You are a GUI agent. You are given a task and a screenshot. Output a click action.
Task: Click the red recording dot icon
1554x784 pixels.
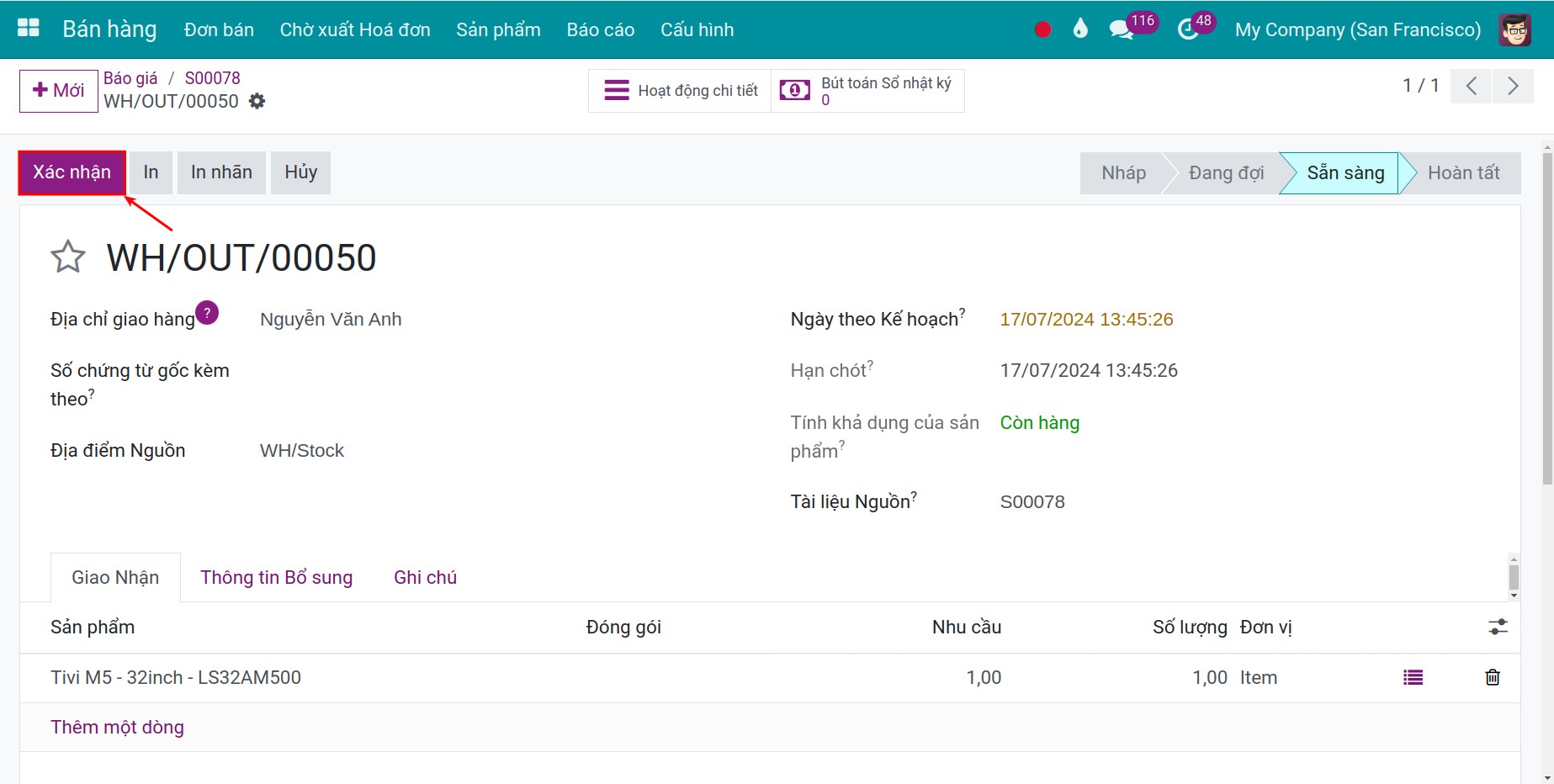tap(1042, 29)
